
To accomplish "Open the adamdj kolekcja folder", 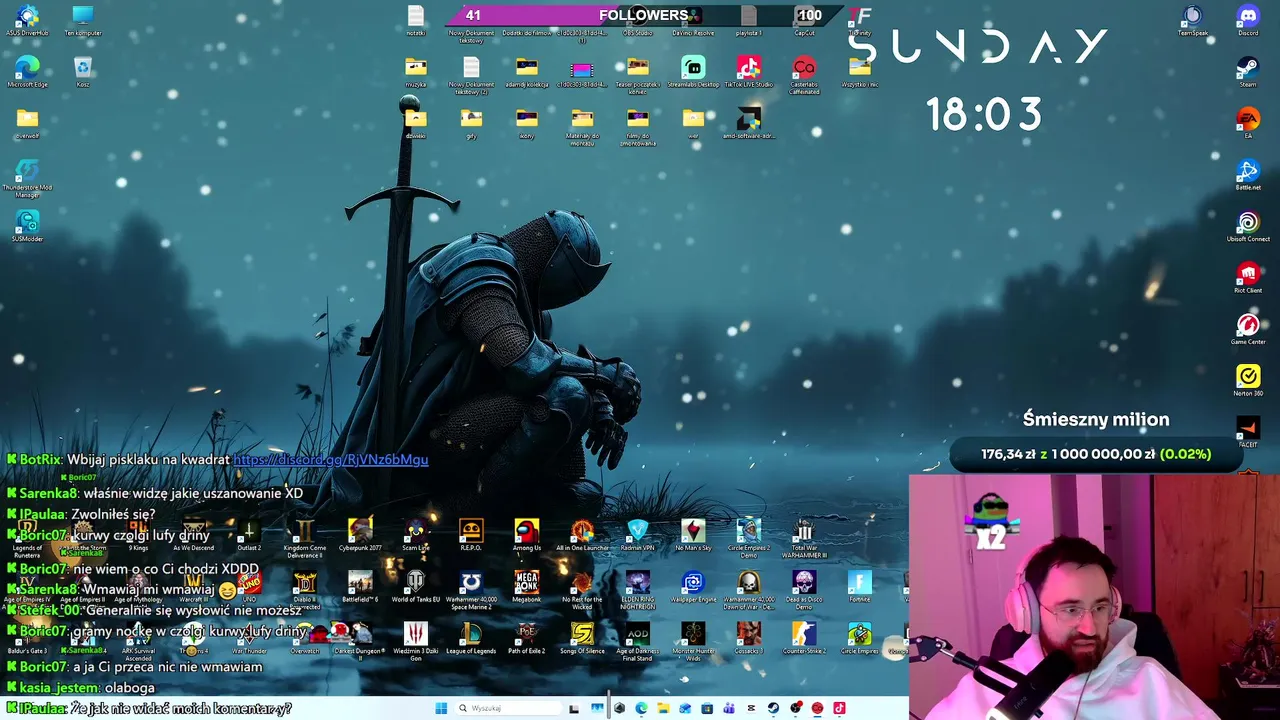I will [x=527, y=71].
